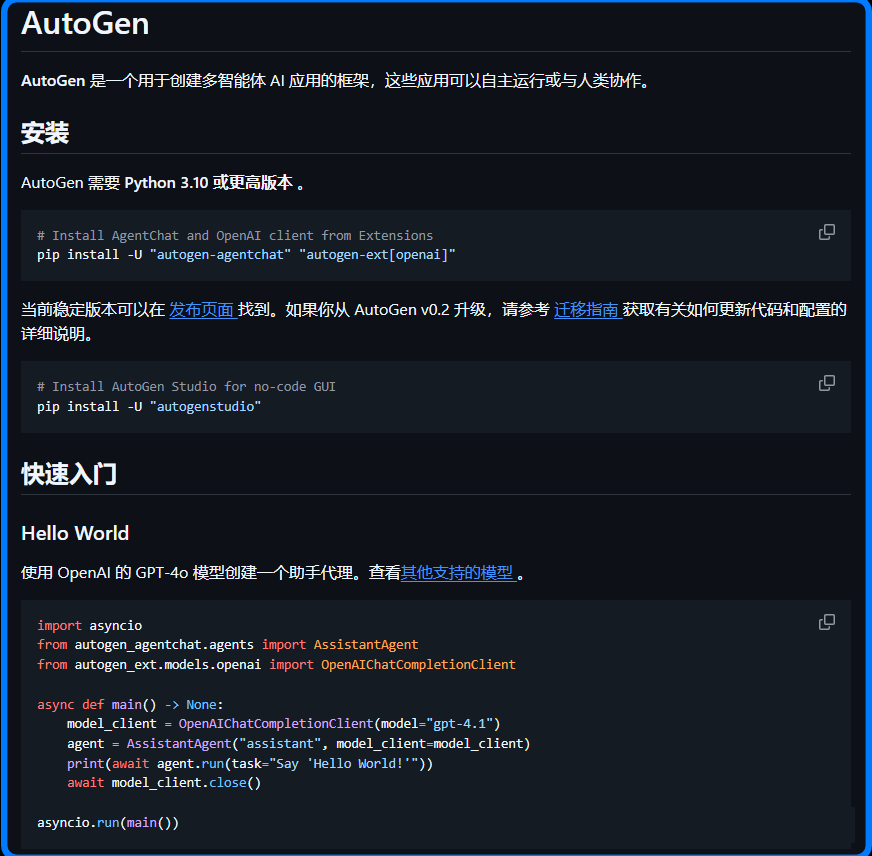Screen dimensions: 872x856
Task: Copy the Hello World Python code block
Action: (x=826, y=622)
